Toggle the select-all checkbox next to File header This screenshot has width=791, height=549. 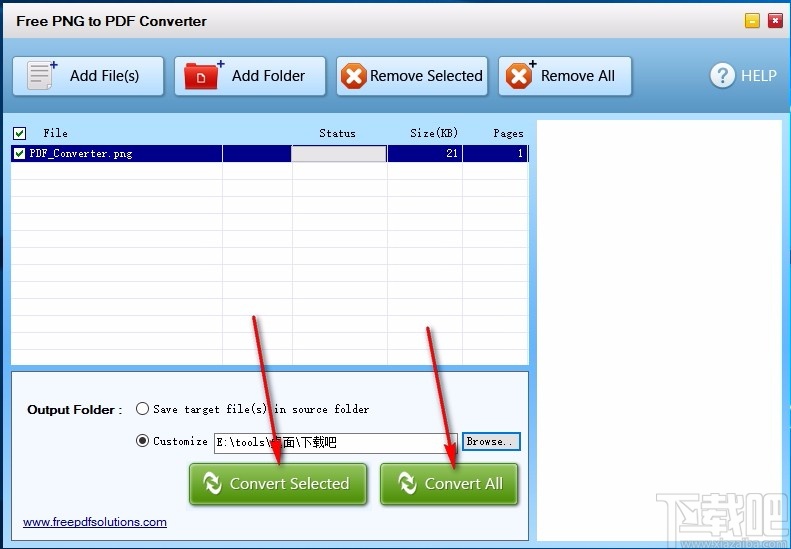tap(19, 133)
